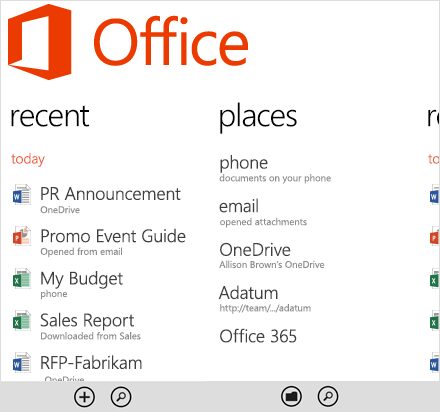
Task: Select the today group header
Action: tap(28, 159)
